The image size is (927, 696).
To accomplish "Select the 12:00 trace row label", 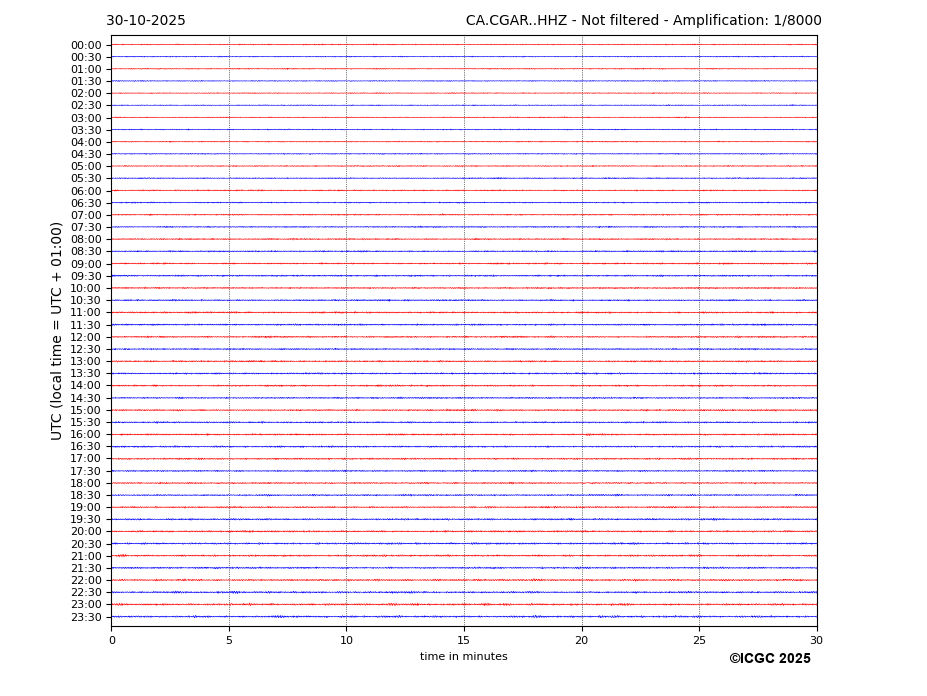I will click(x=86, y=337).
